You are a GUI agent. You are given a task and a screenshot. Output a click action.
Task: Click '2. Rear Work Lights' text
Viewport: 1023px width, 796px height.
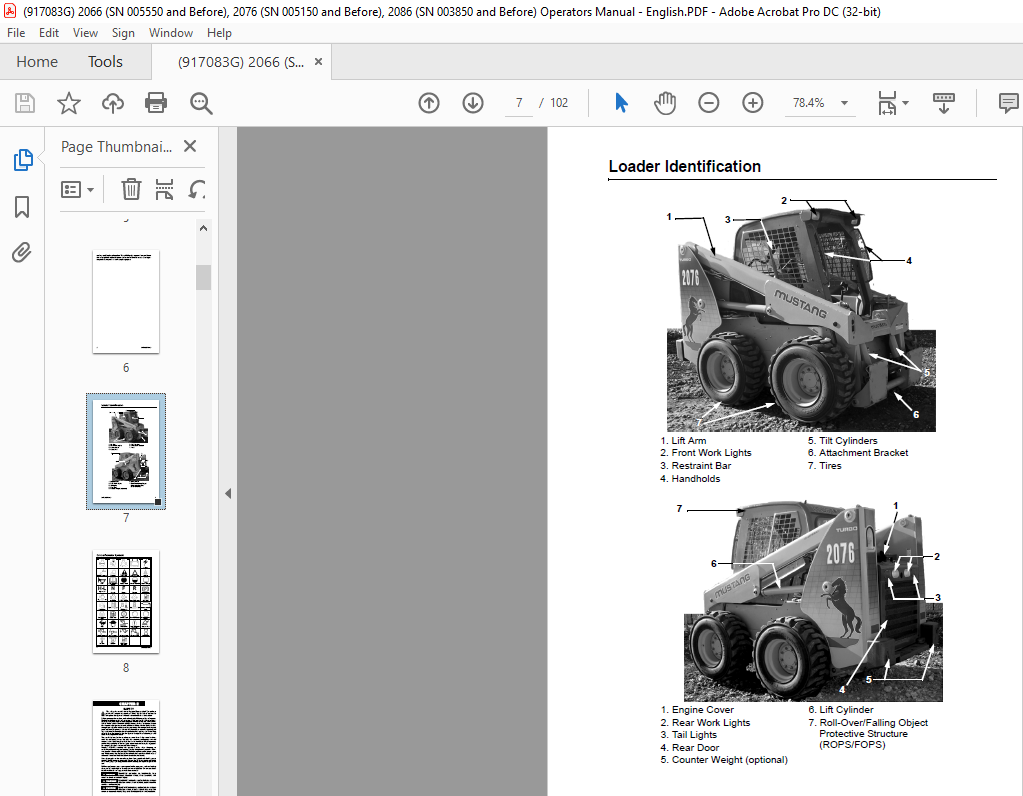(705, 723)
